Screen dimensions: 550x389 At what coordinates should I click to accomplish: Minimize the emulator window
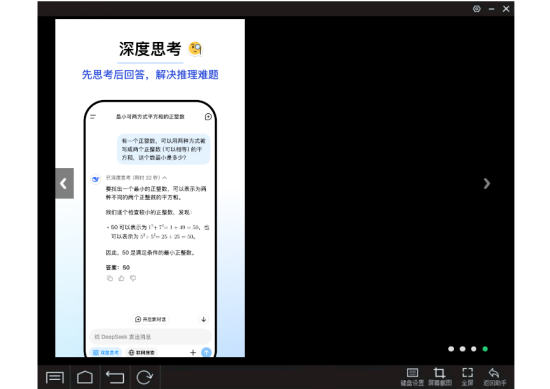tap(491, 9)
